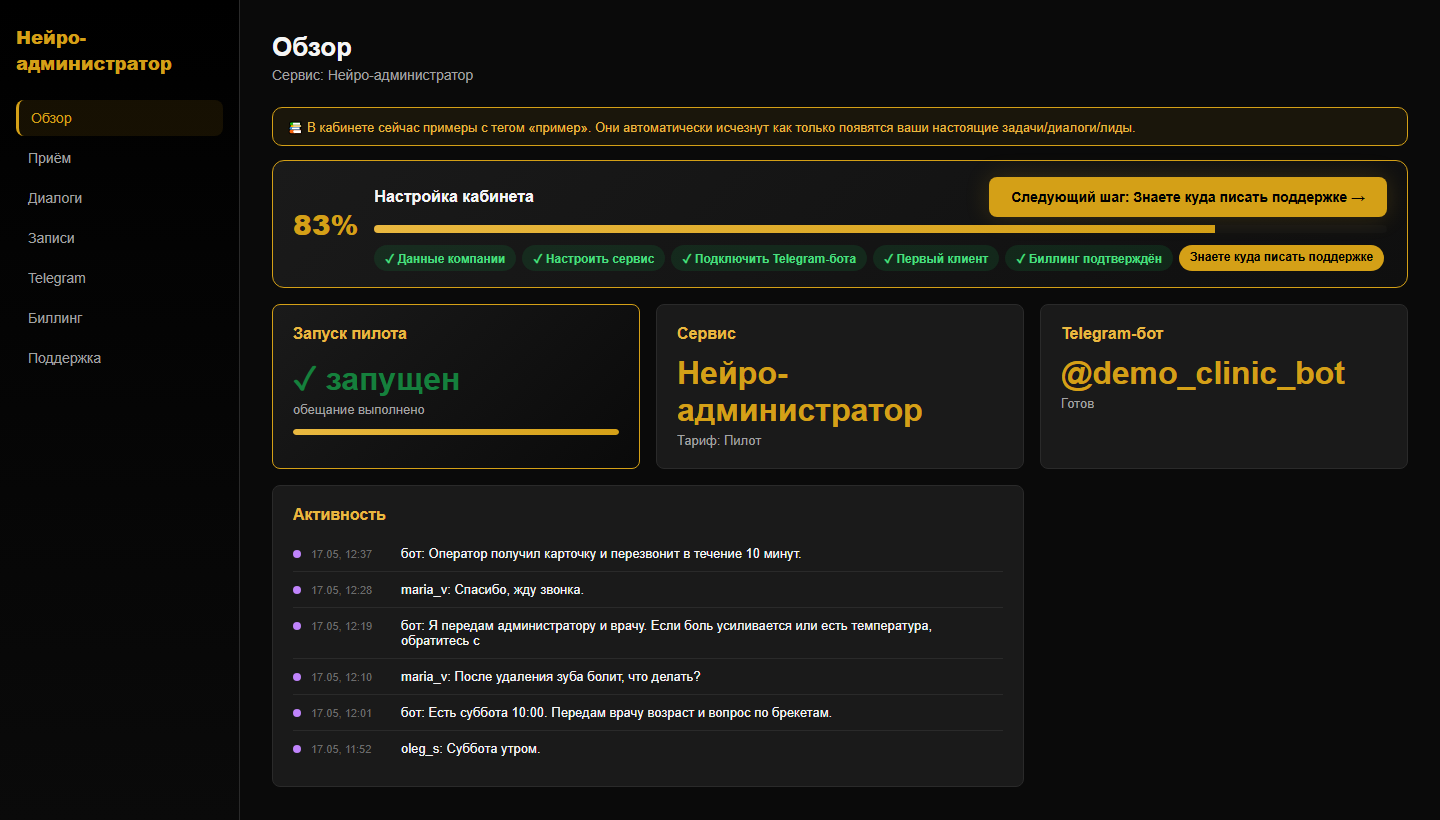
Task: Click the Активность panel heading
Action: (339, 514)
